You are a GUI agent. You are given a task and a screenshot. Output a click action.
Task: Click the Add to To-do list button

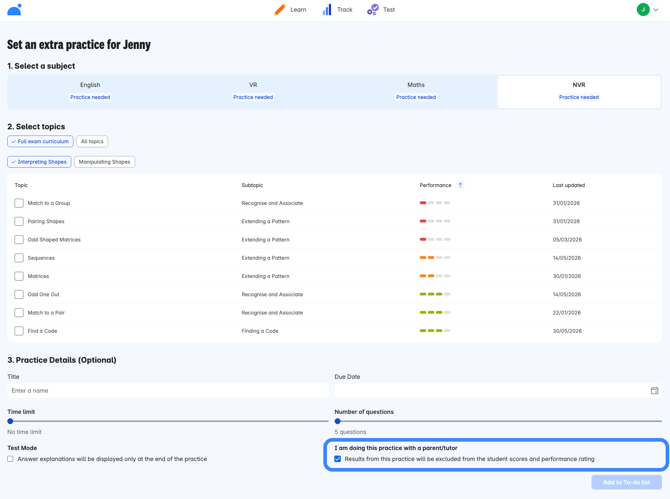click(626, 482)
